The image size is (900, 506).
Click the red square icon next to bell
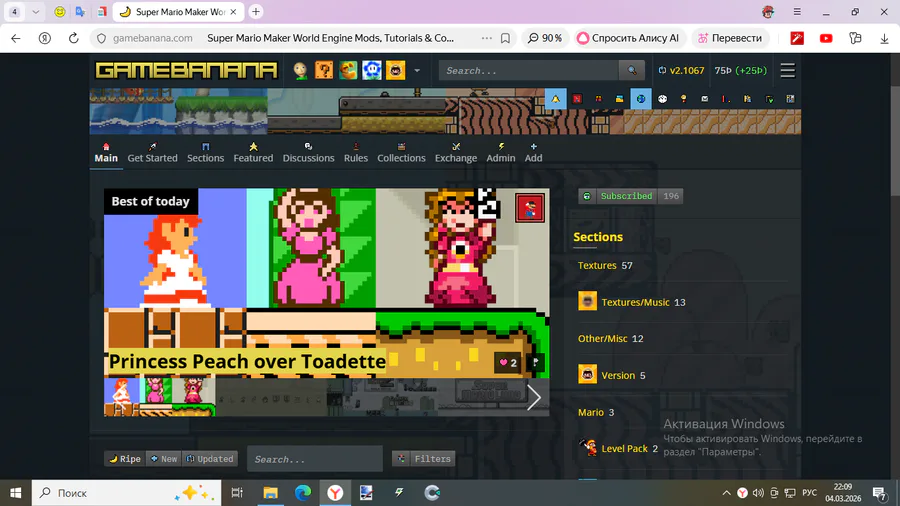[x=577, y=99]
